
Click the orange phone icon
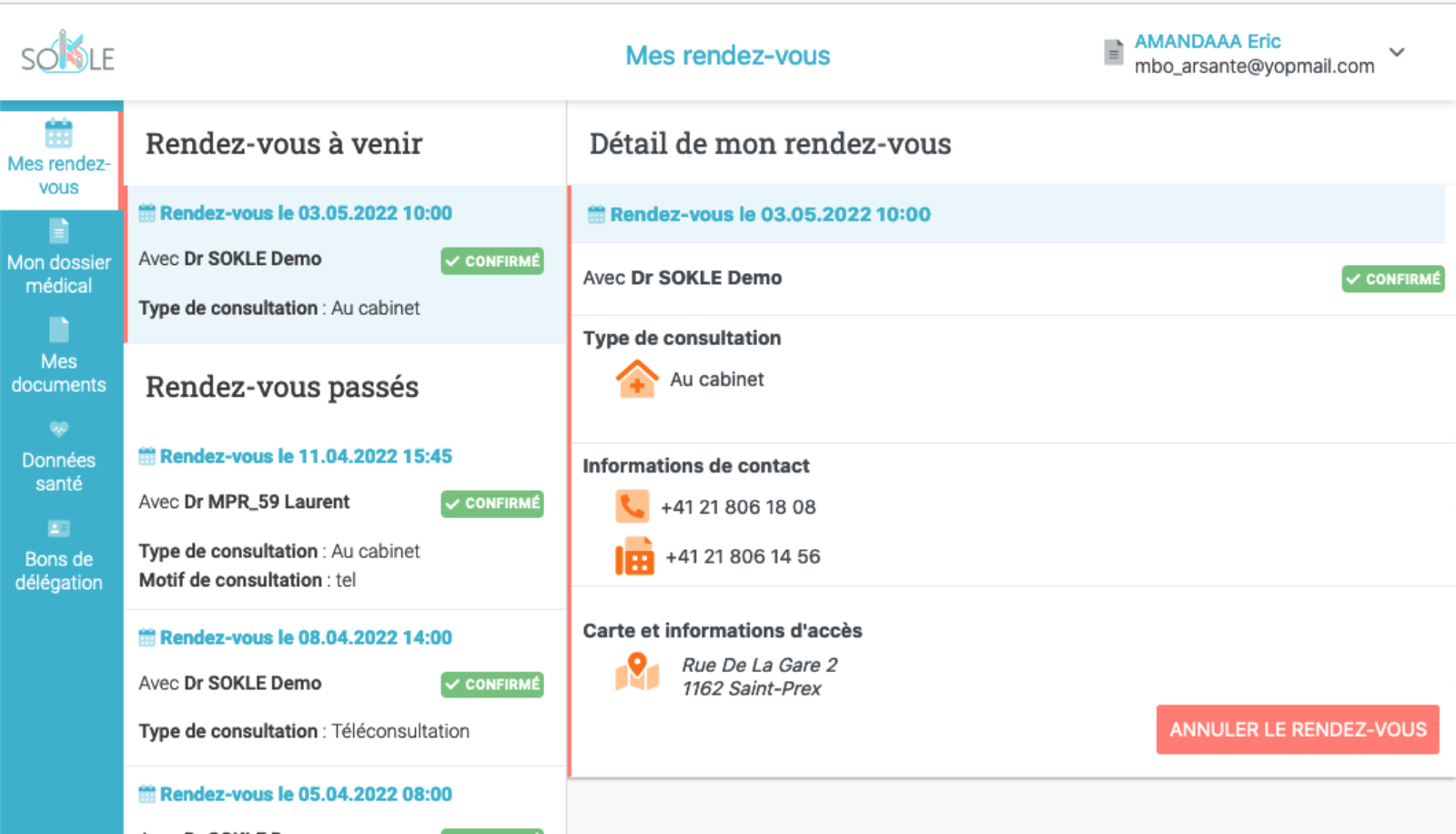(632, 506)
